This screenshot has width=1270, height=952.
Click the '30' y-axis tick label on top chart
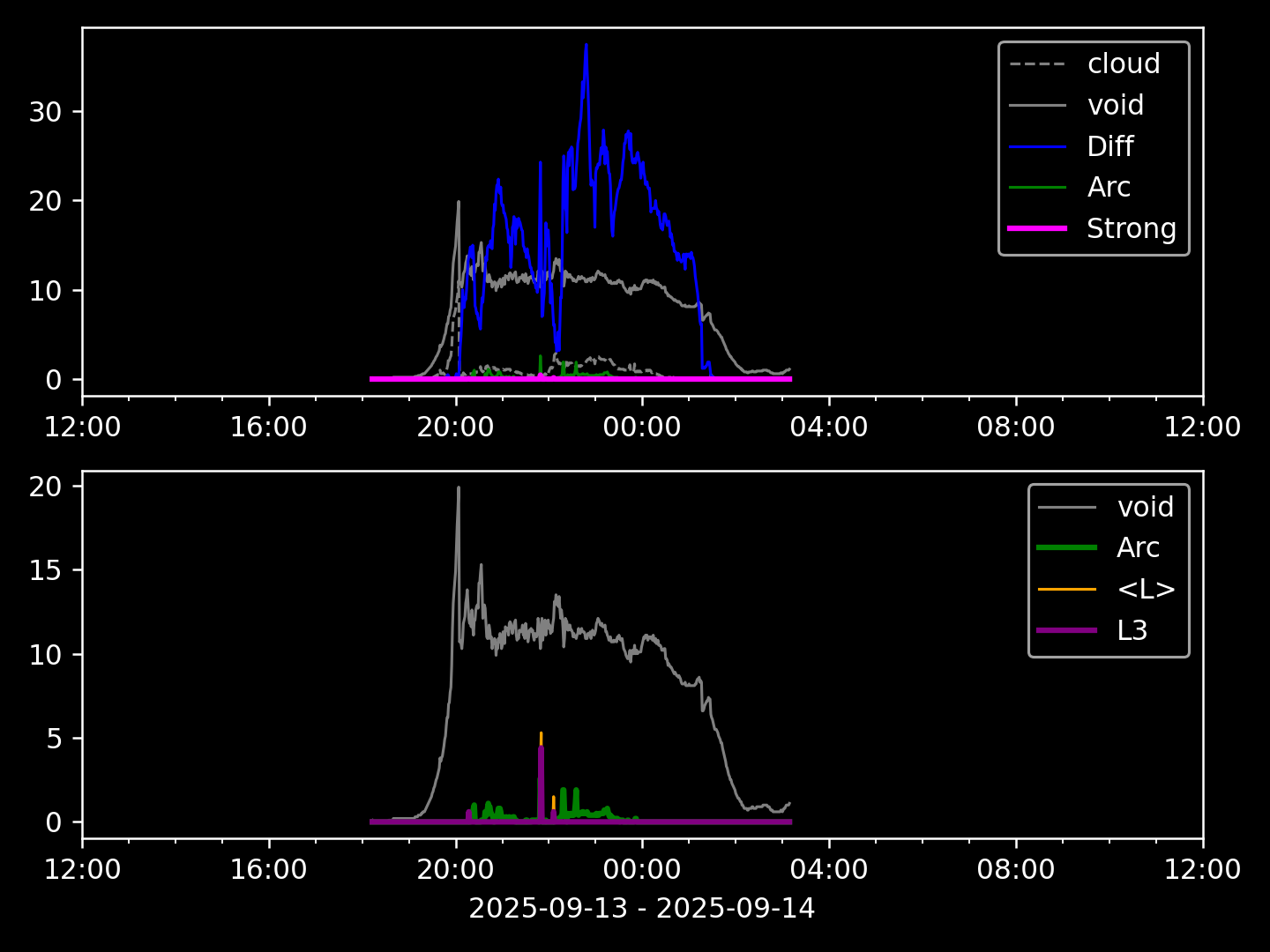tap(43, 112)
